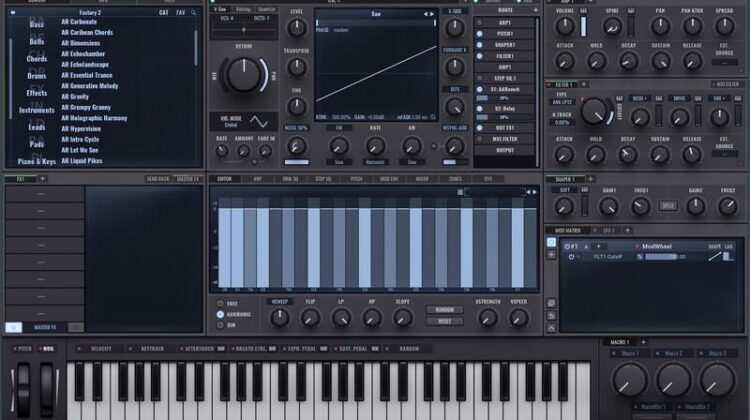
Task: Click the vibrato sine waveform icon
Action: [x=259, y=121]
